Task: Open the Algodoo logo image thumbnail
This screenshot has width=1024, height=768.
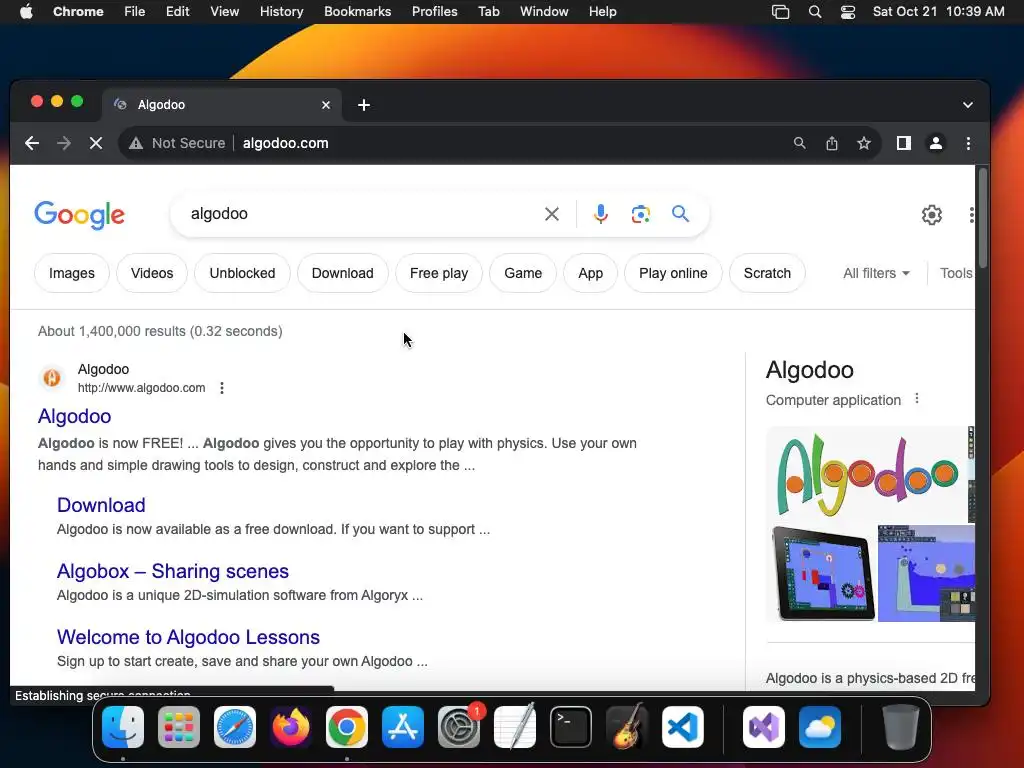Action: coord(866,474)
